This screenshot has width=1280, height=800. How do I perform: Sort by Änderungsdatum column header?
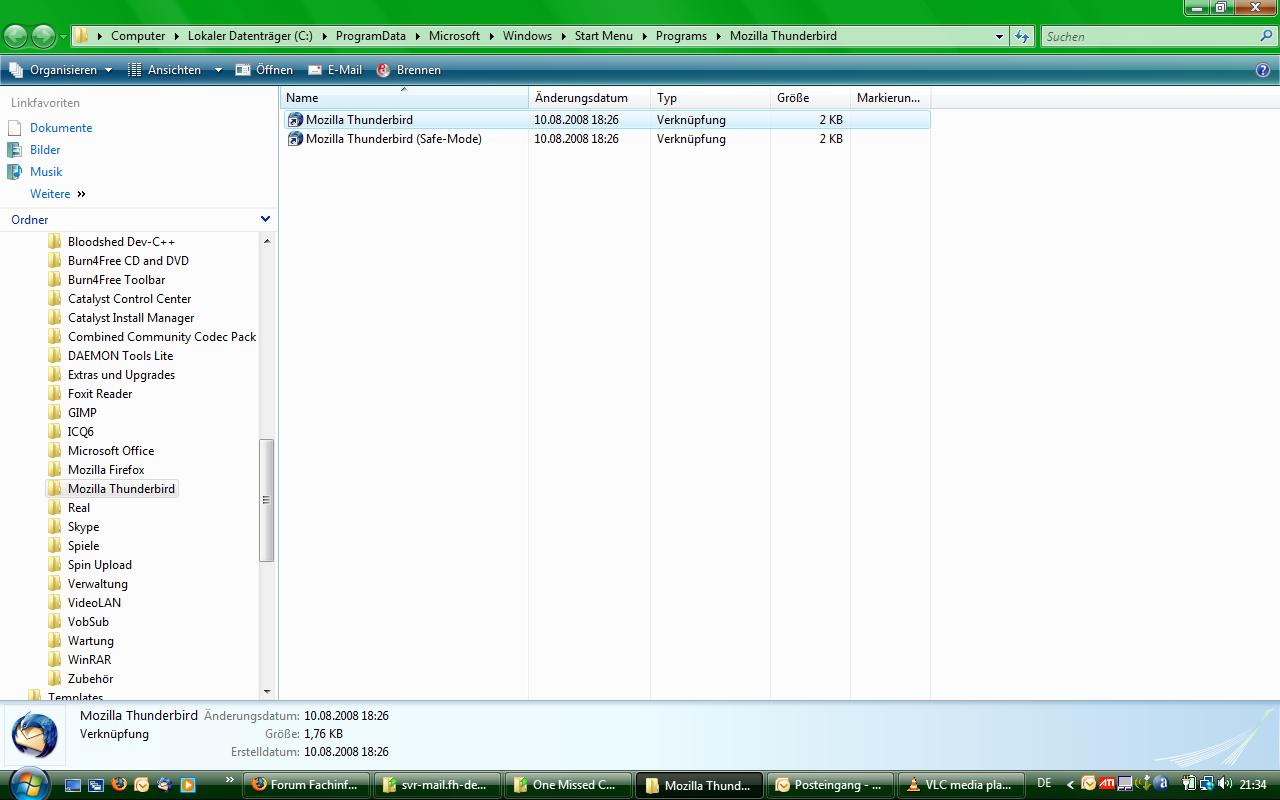(589, 98)
